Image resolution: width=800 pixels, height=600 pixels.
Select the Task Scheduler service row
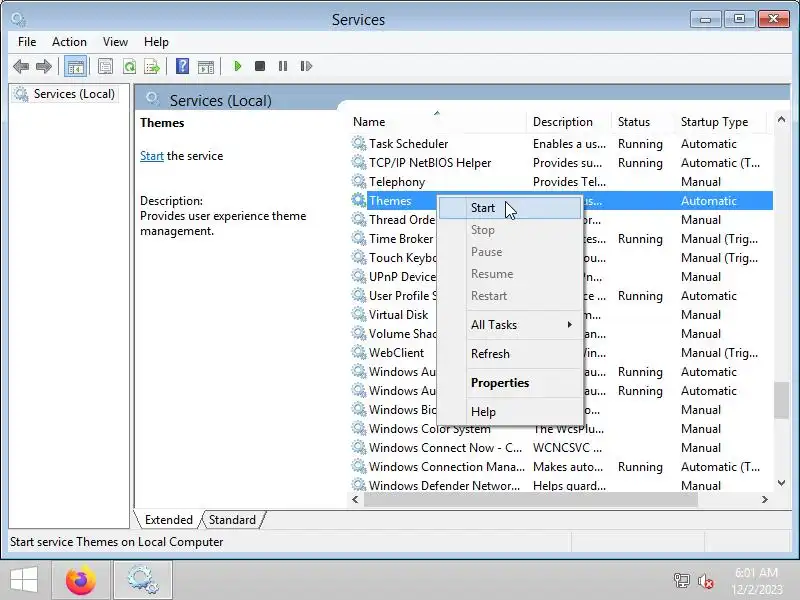[561, 143]
